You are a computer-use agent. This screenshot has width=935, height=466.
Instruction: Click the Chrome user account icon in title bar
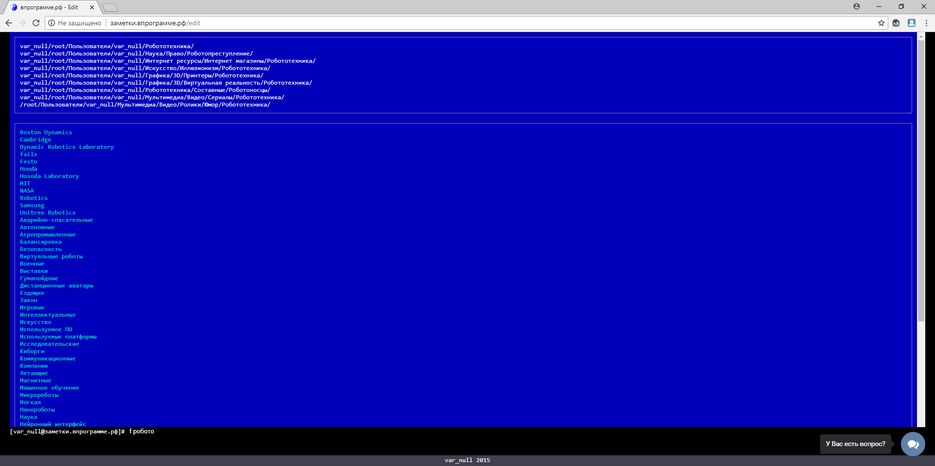point(857,6)
